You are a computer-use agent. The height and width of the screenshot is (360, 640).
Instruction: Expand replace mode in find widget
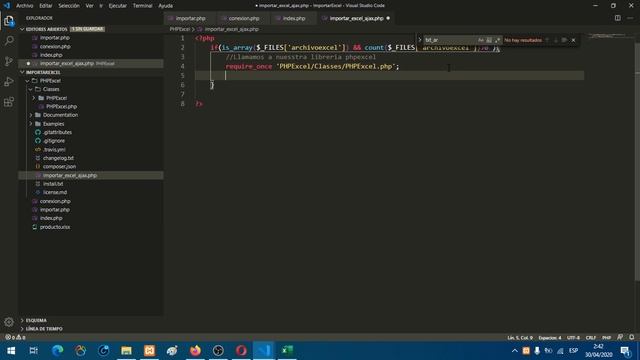420,40
